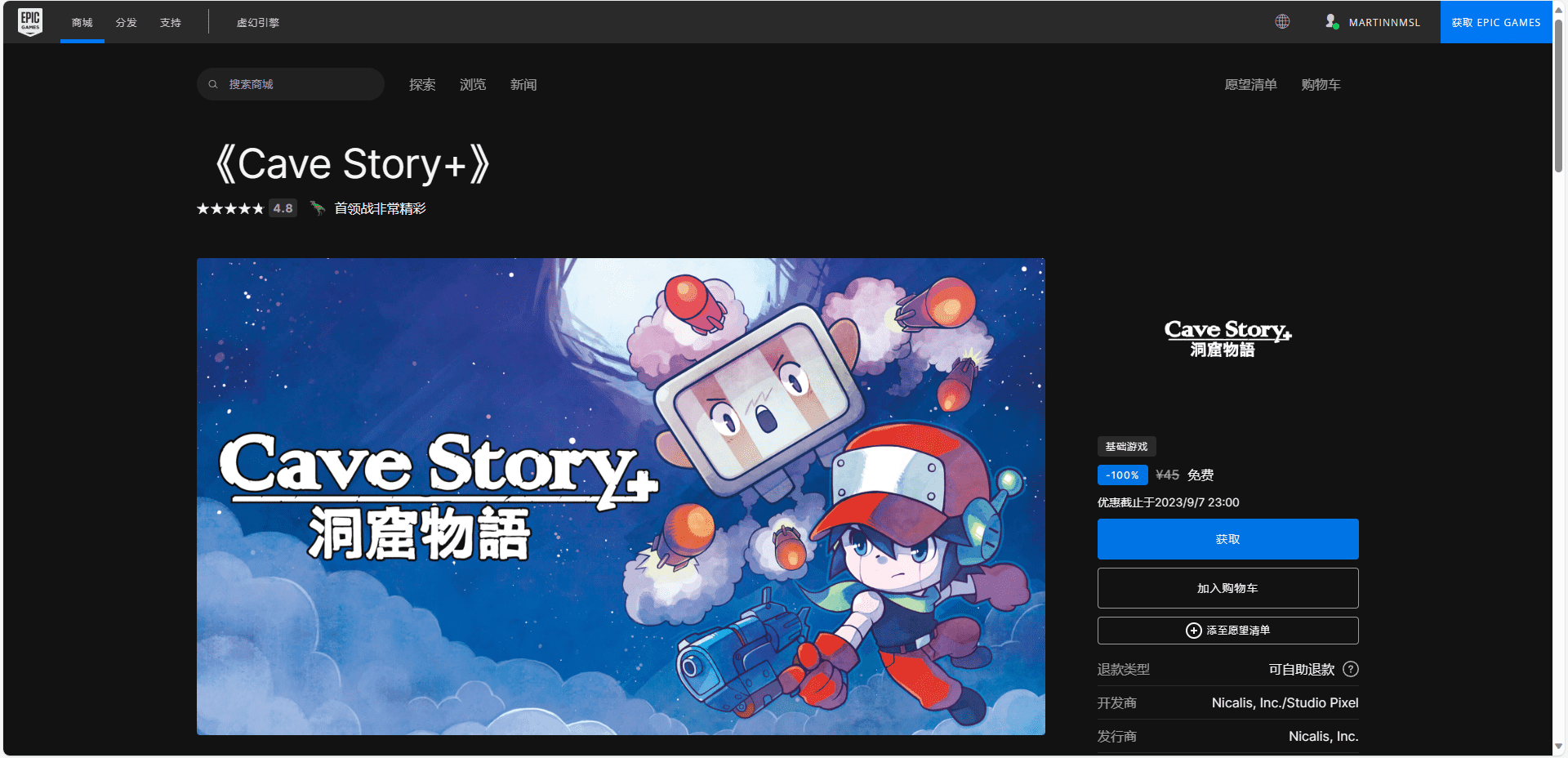Click the 首领战非常精彩 review highlight

click(380, 208)
